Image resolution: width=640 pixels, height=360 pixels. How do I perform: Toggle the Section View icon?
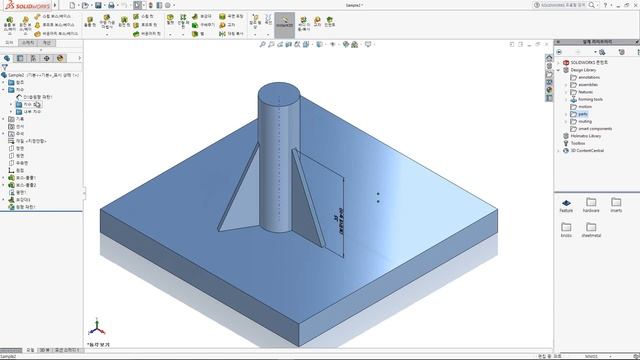click(289, 44)
